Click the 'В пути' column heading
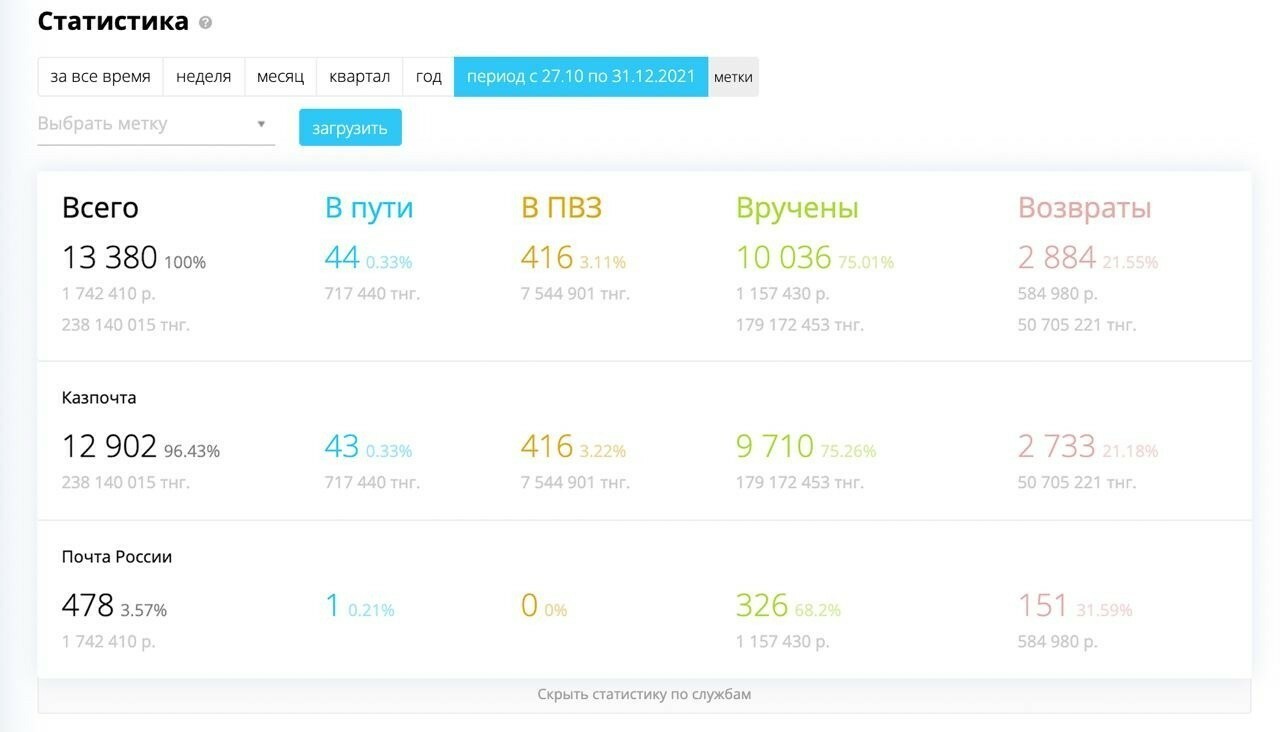This screenshot has height=732, width=1280. (369, 207)
